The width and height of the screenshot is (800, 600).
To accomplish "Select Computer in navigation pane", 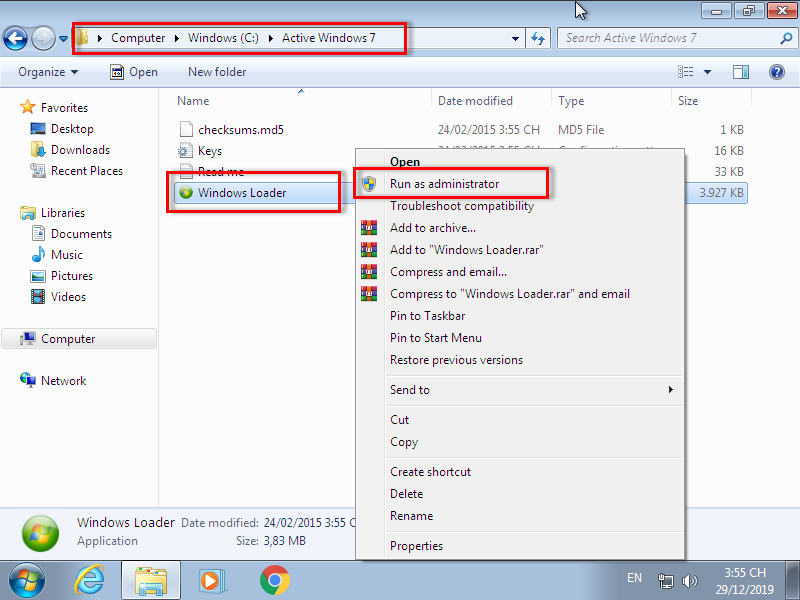I will pos(79,339).
